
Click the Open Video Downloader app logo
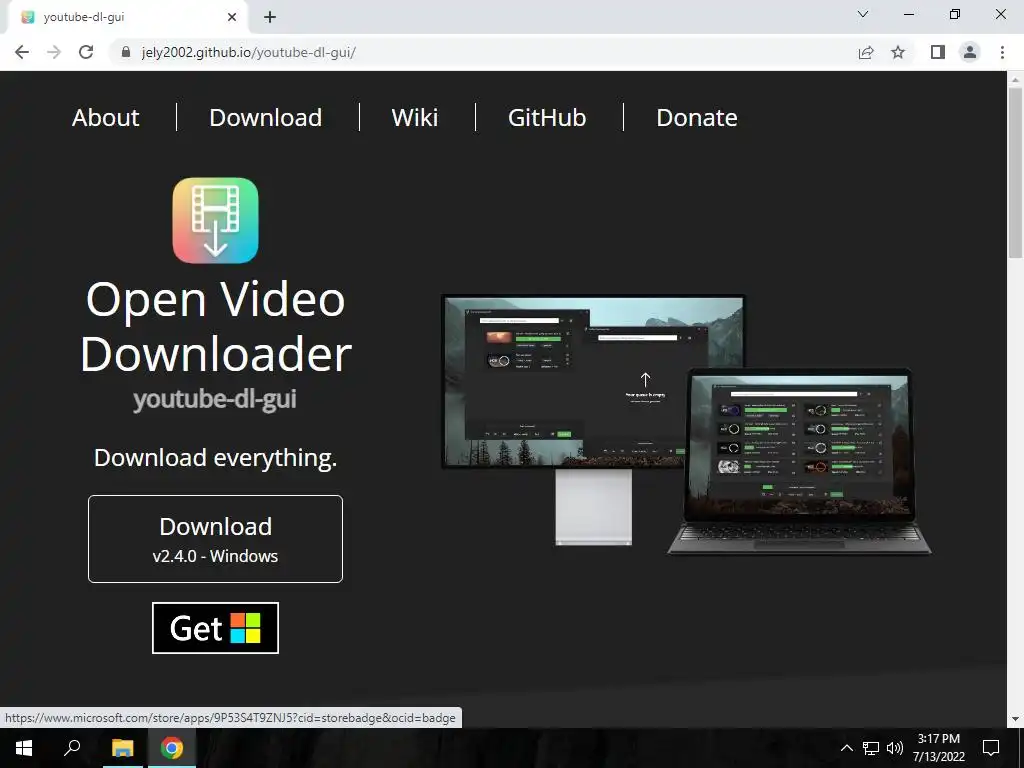216,221
